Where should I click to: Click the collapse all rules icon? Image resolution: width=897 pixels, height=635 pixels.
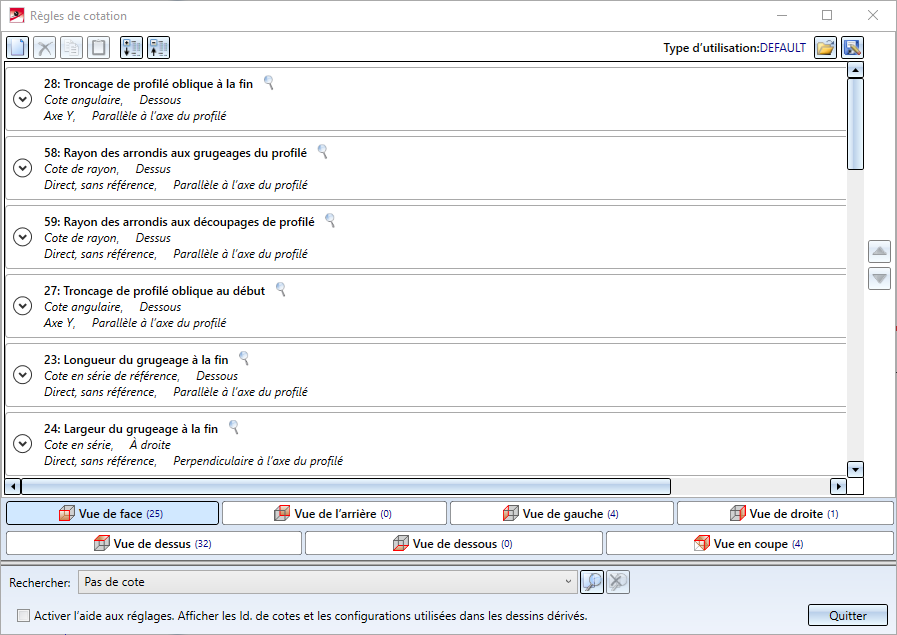click(158, 47)
